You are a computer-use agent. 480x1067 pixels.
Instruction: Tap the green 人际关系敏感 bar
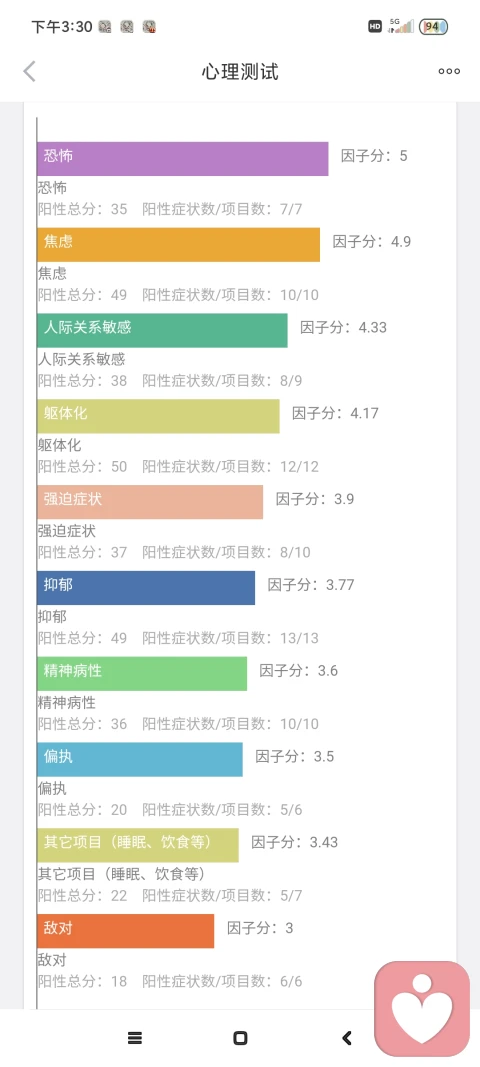tap(162, 330)
